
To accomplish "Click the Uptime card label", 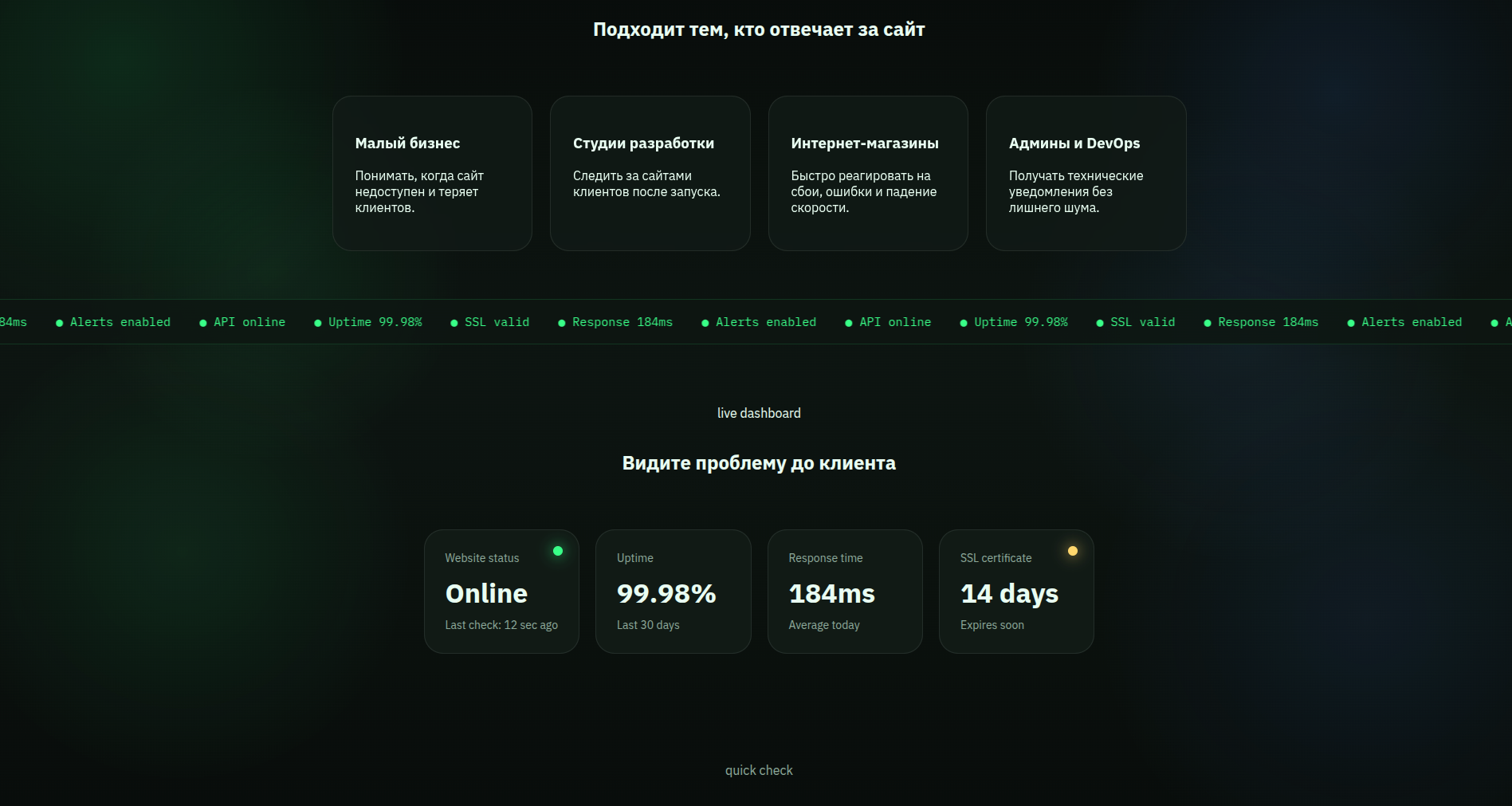I will click(635, 558).
